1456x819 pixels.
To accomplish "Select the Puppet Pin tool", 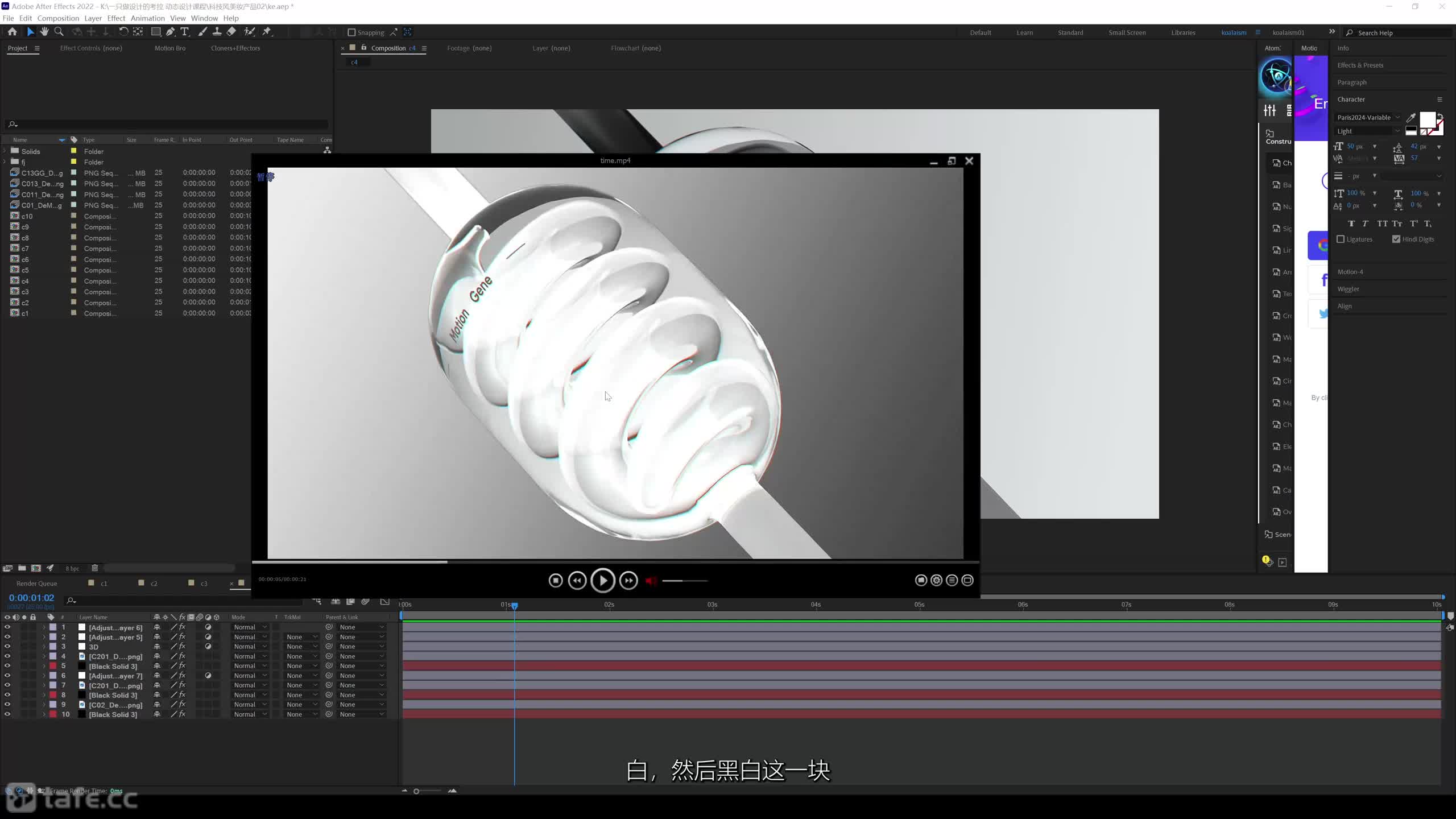I will (x=267, y=32).
